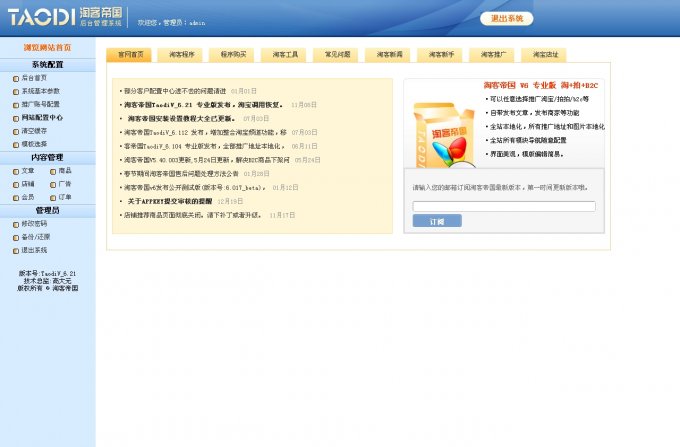Open news item dated 01月01日

pos(175,91)
